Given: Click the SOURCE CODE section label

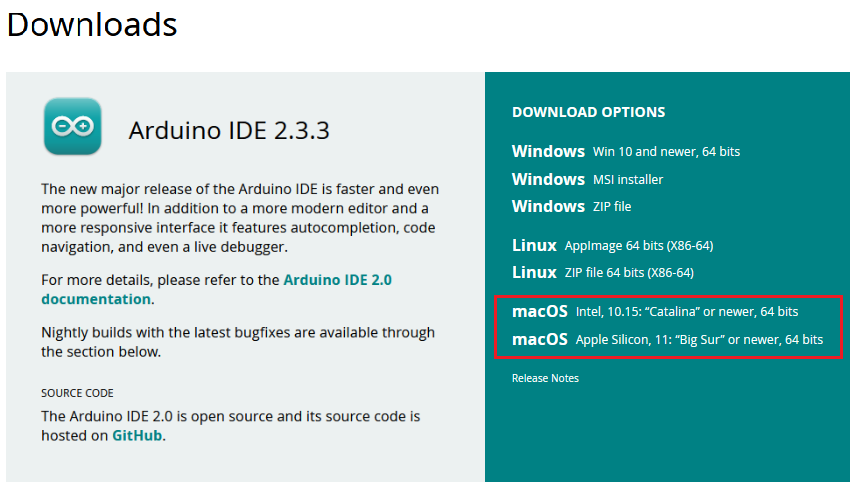Looking at the screenshot, I should [x=78, y=393].
